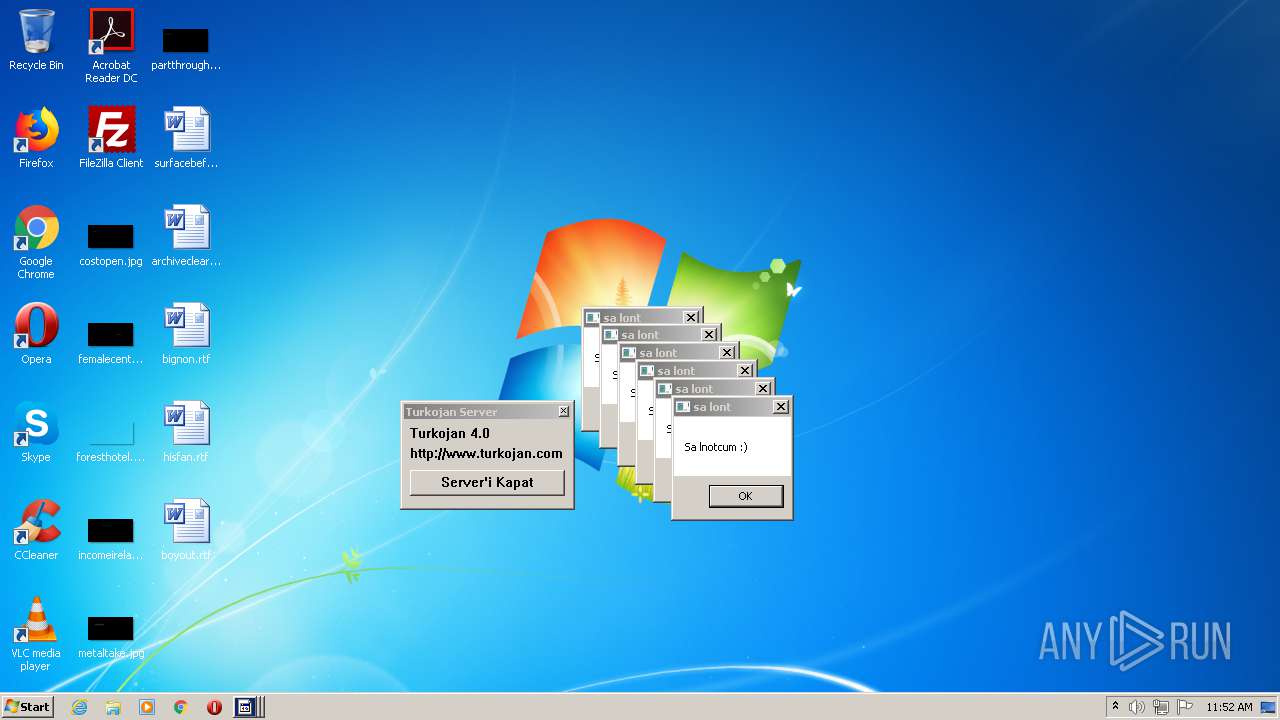Screen dimensions: 1280x720
Task: Close the frontmost sa lont dialog
Action: tap(781, 407)
